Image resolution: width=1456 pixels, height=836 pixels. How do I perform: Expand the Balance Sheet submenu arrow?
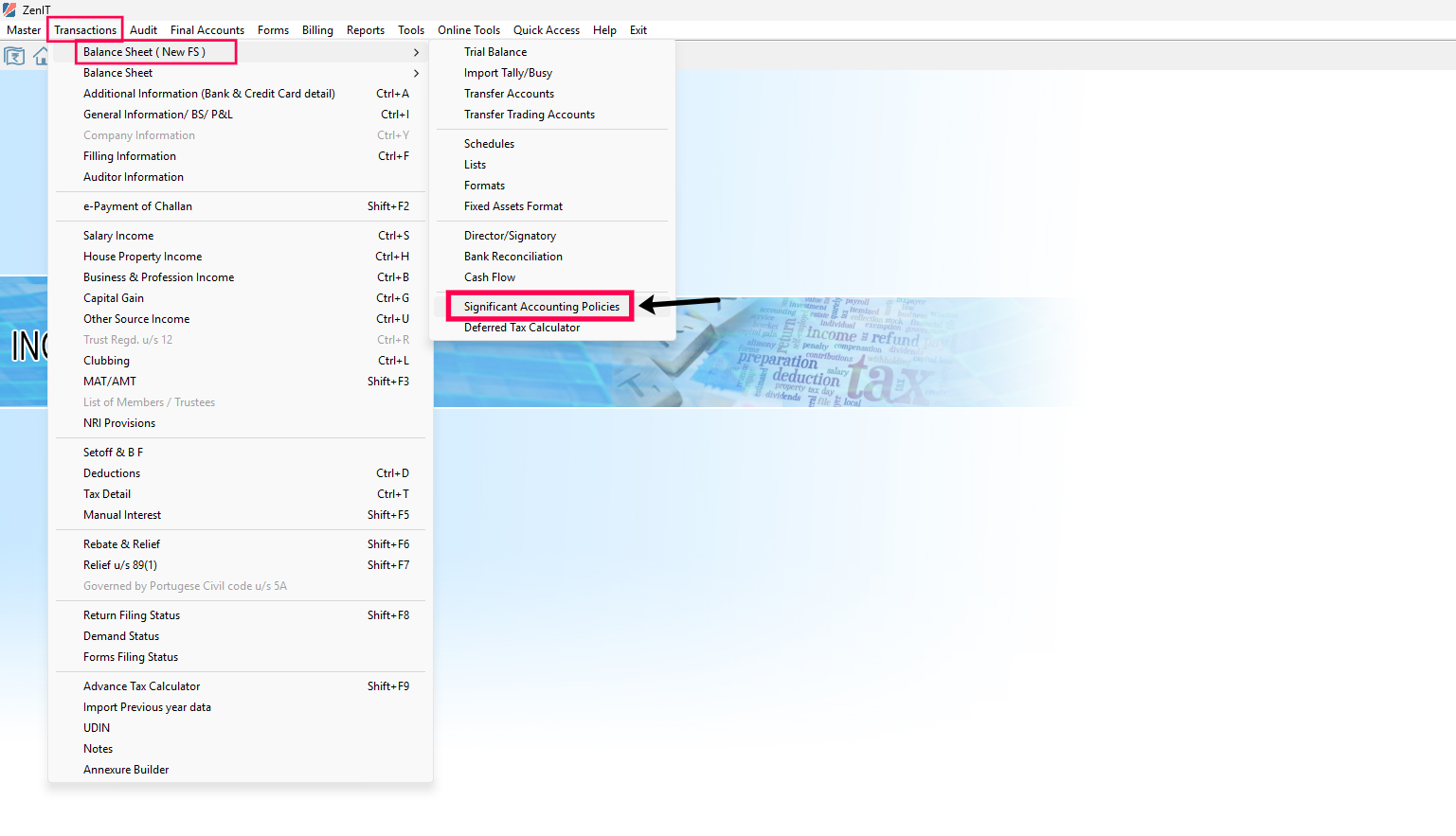tap(416, 73)
